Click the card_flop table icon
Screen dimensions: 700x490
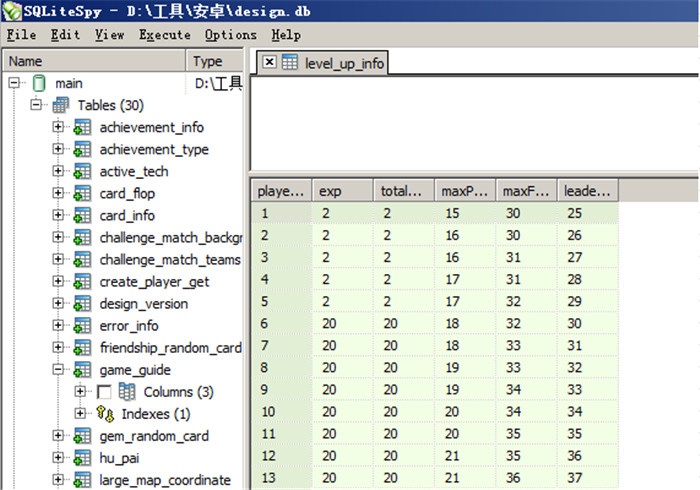(82, 193)
